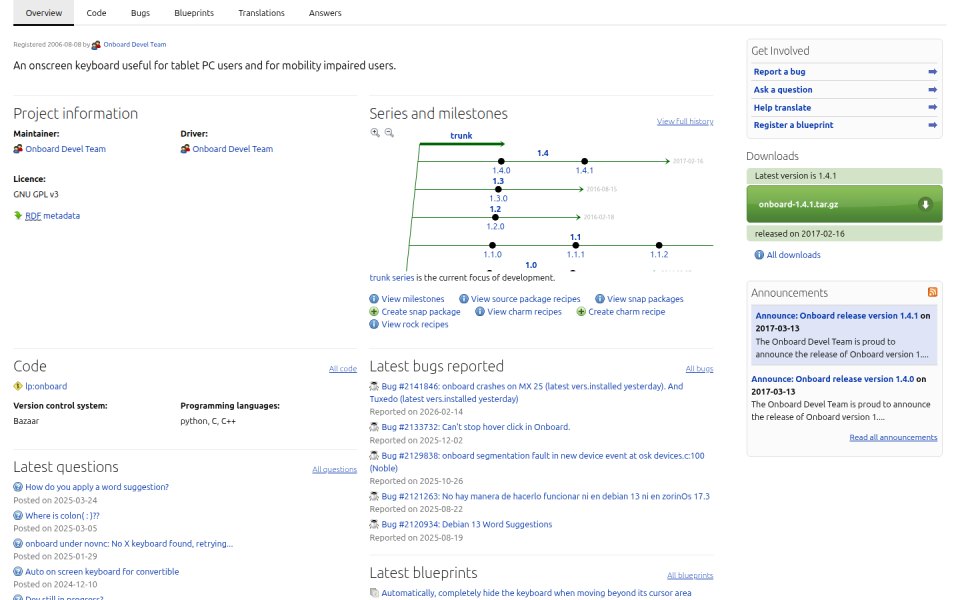This screenshot has height=600, width=960.
Task: Open Announce: Onboard release version 1.4.0
Action: pos(833,379)
